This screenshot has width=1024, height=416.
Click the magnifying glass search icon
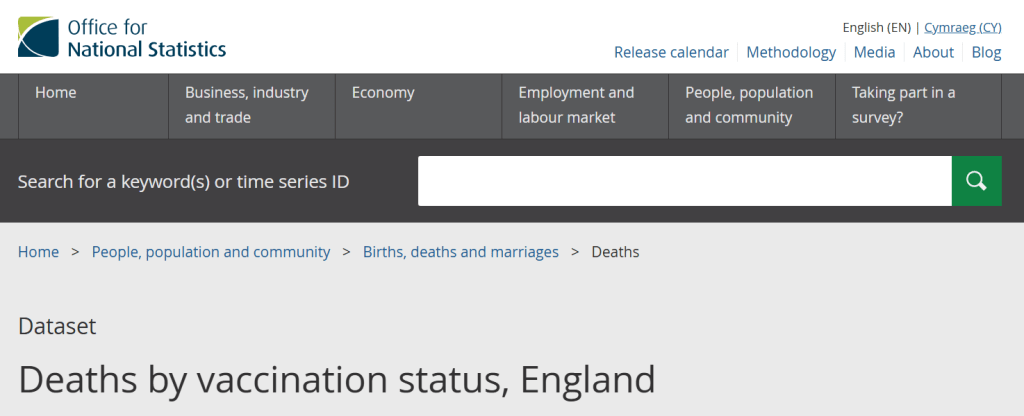(x=976, y=181)
